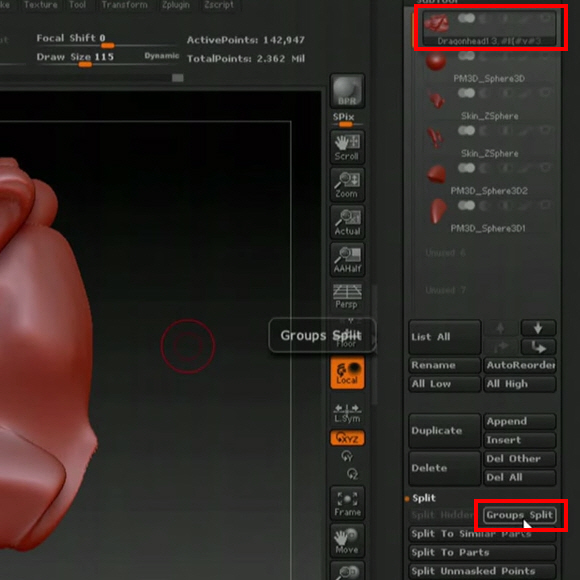Click Split Unmasked Points button
Viewport: 580px width, 580px height.
pyautogui.click(x=482, y=571)
